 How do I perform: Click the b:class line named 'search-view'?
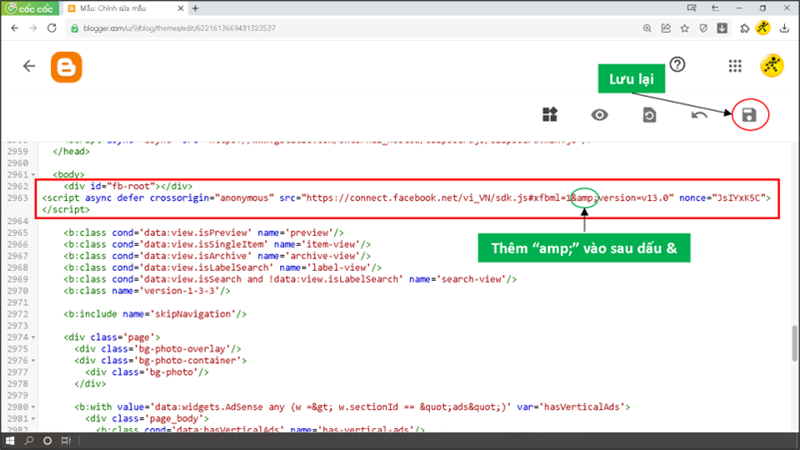(x=290, y=279)
